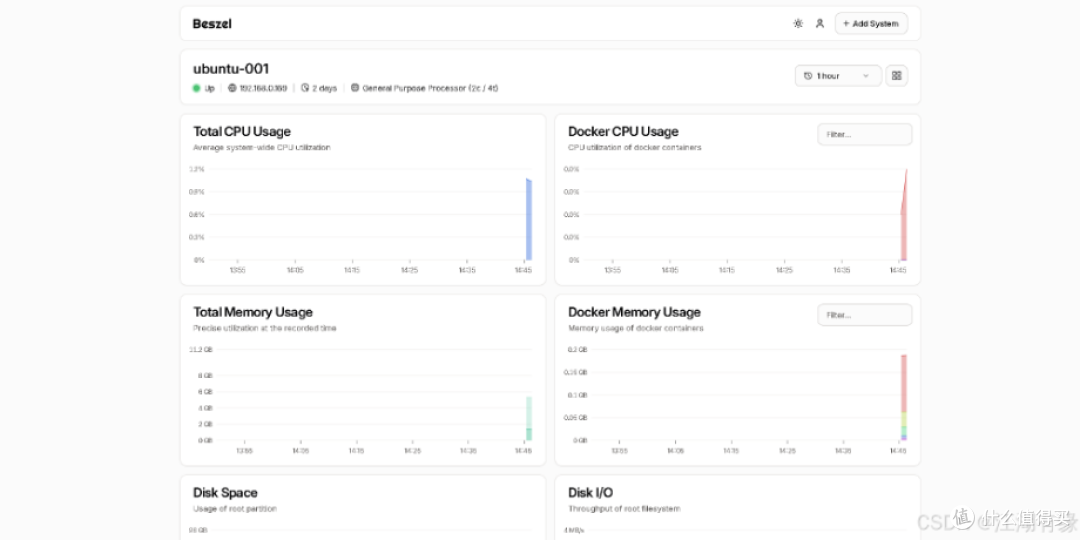
Task: Open the user account menu icon
Action: (820, 23)
